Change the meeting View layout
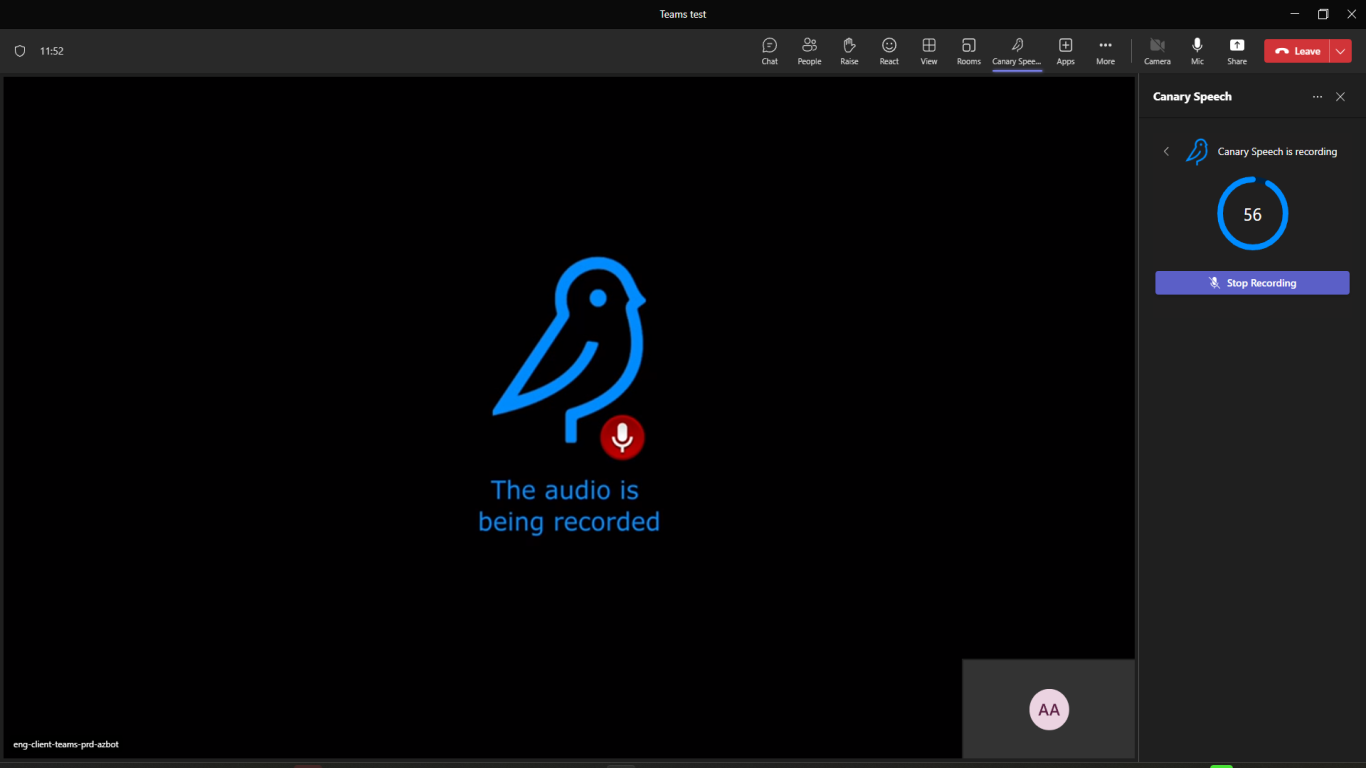The height and width of the screenshot is (768, 1366). pos(929,51)
